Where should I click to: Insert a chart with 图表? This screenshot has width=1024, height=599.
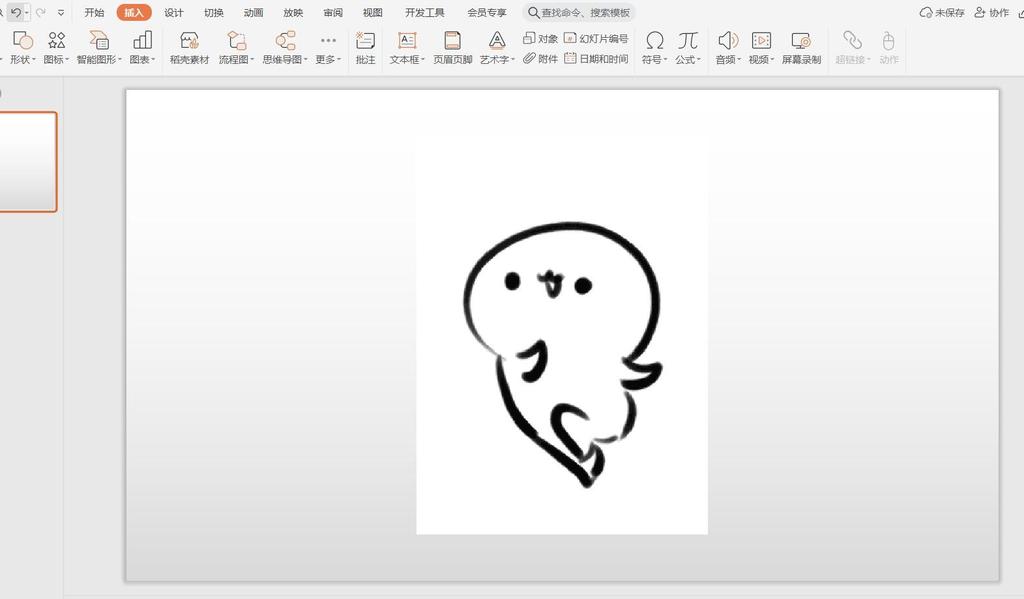pos(142,46)
